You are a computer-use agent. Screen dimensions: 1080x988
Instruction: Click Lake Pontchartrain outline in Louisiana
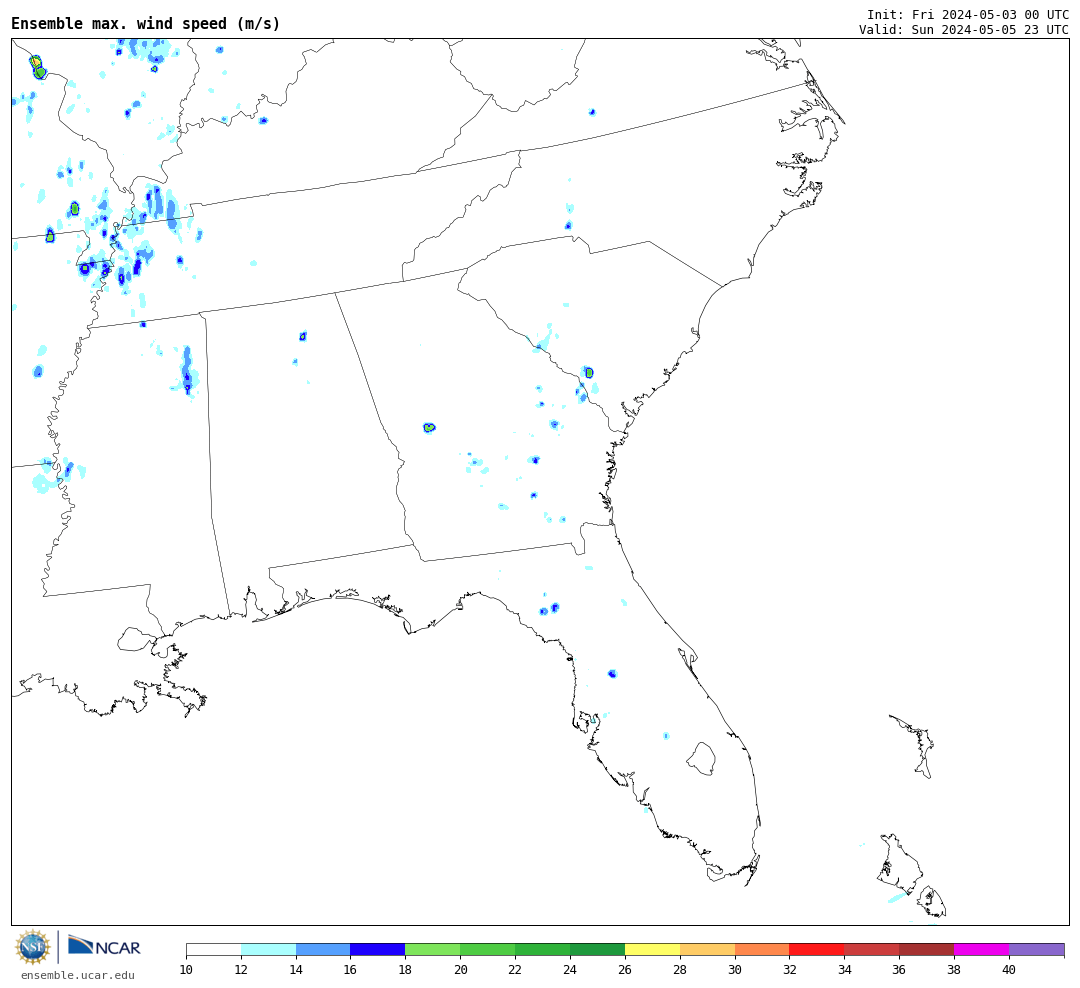tap(134, 639)
